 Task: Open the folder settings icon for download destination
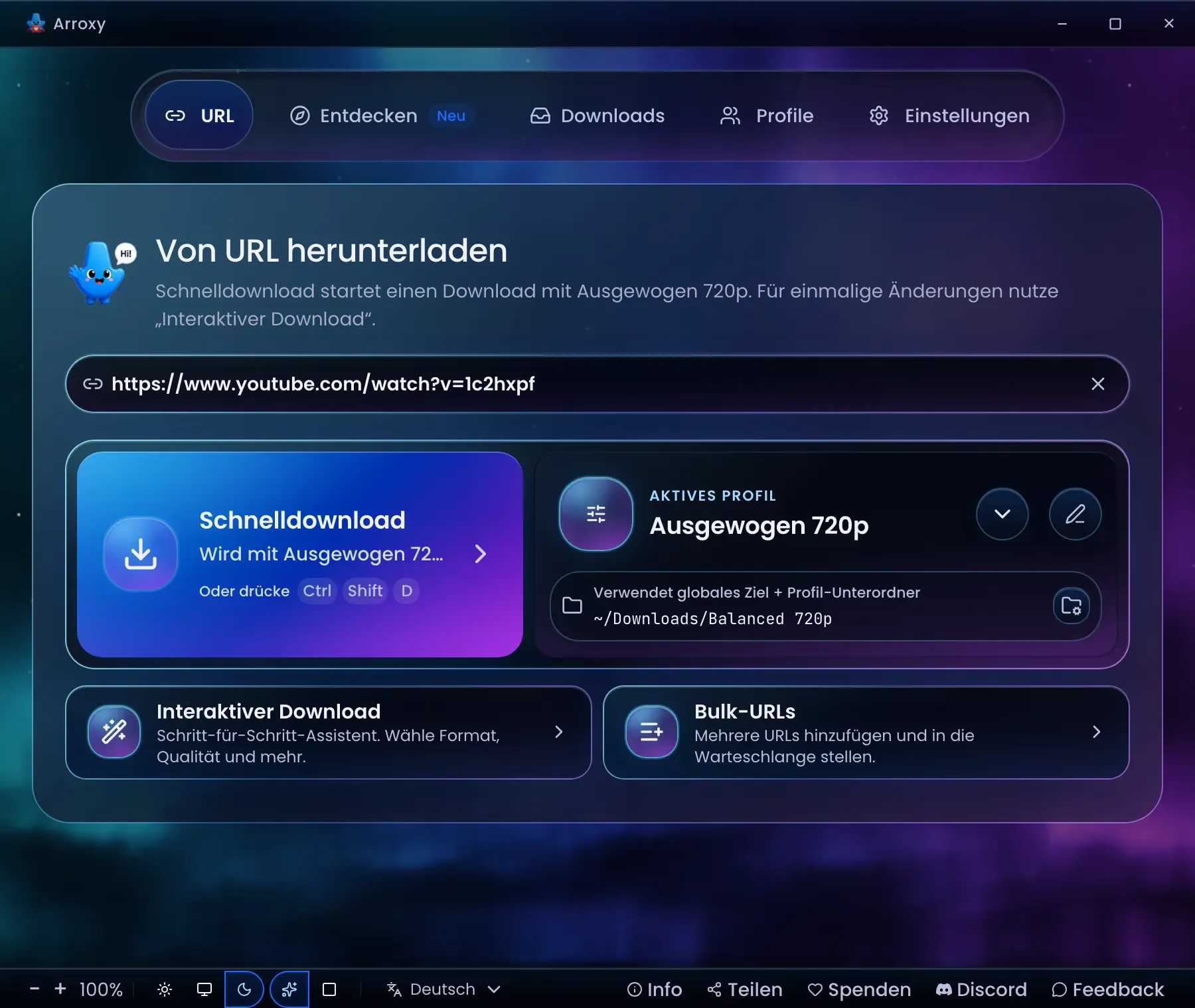(x=1072, y=606)
